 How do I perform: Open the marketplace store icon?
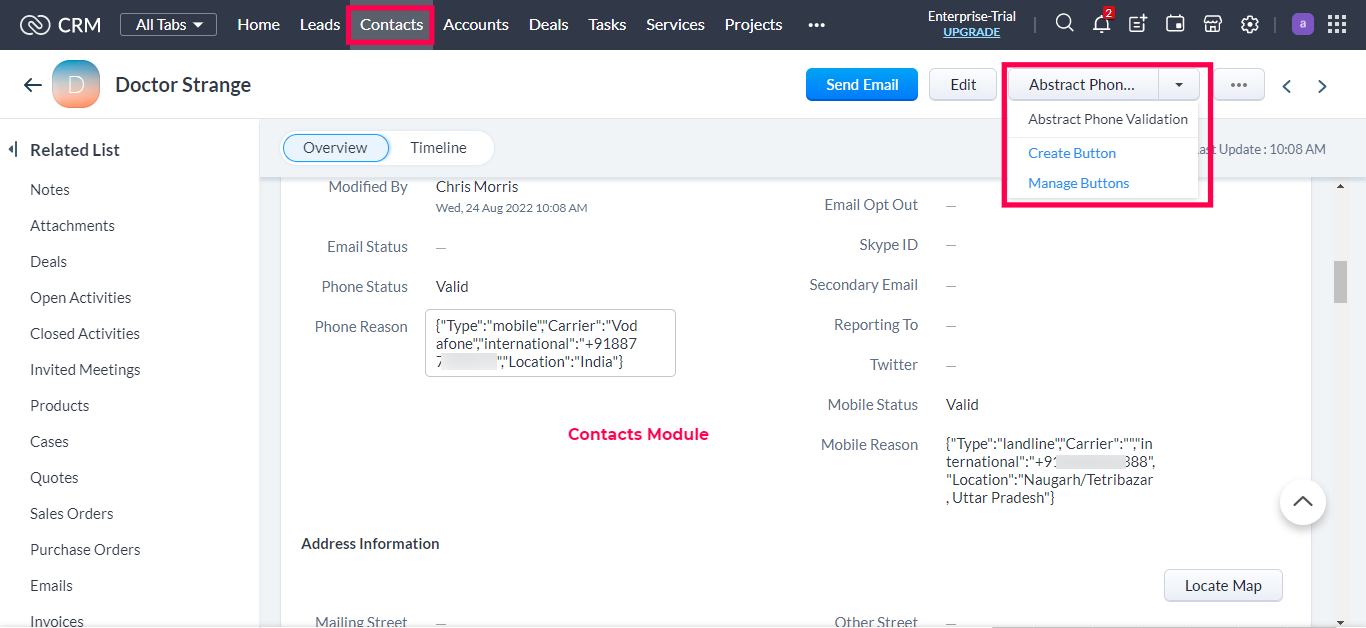click(x=1212, y=24)
